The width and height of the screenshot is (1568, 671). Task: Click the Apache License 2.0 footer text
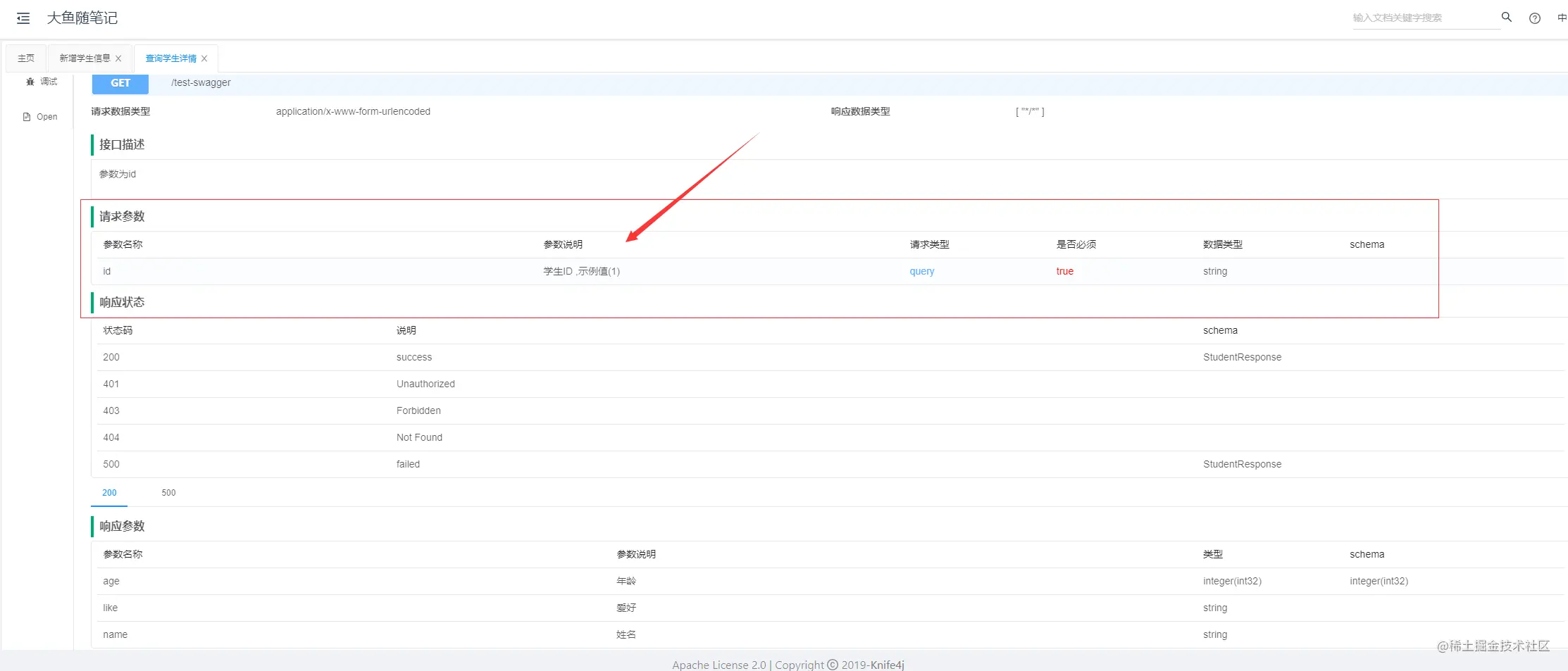[718, 665]
